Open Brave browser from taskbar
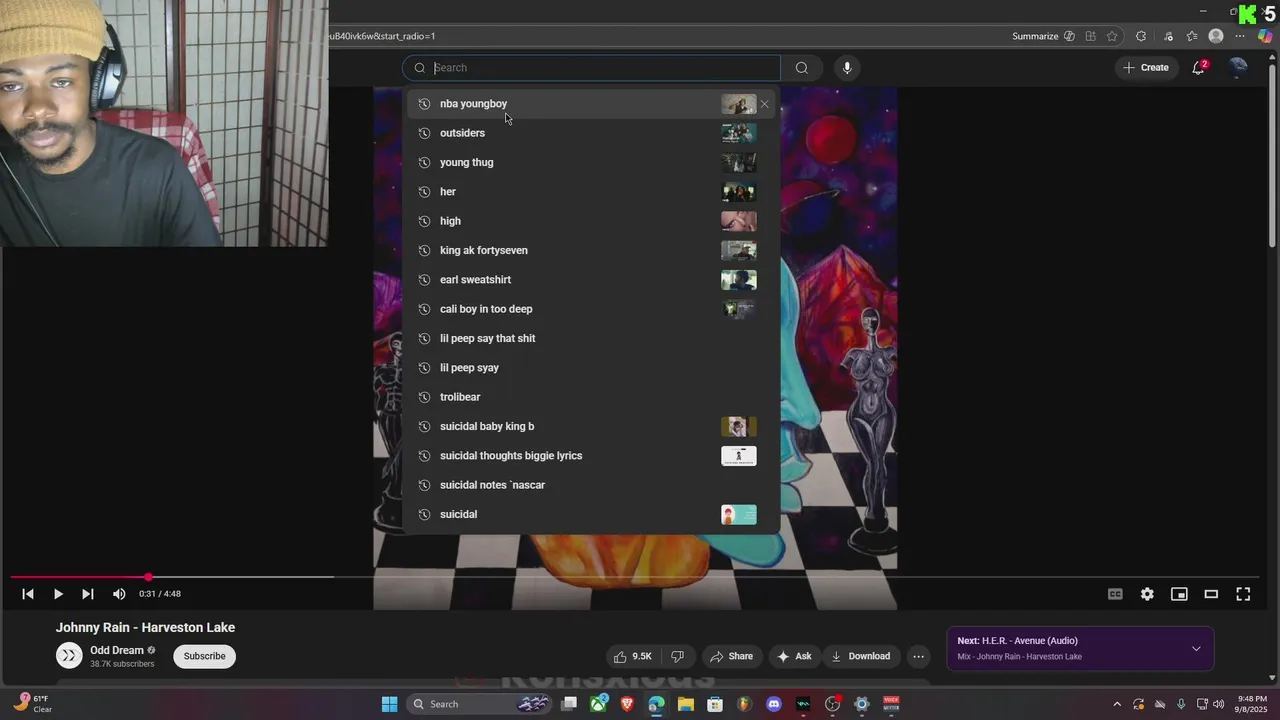Image resolution: width=1280 pixels, height=720 pixels. [x=627, y=704]
